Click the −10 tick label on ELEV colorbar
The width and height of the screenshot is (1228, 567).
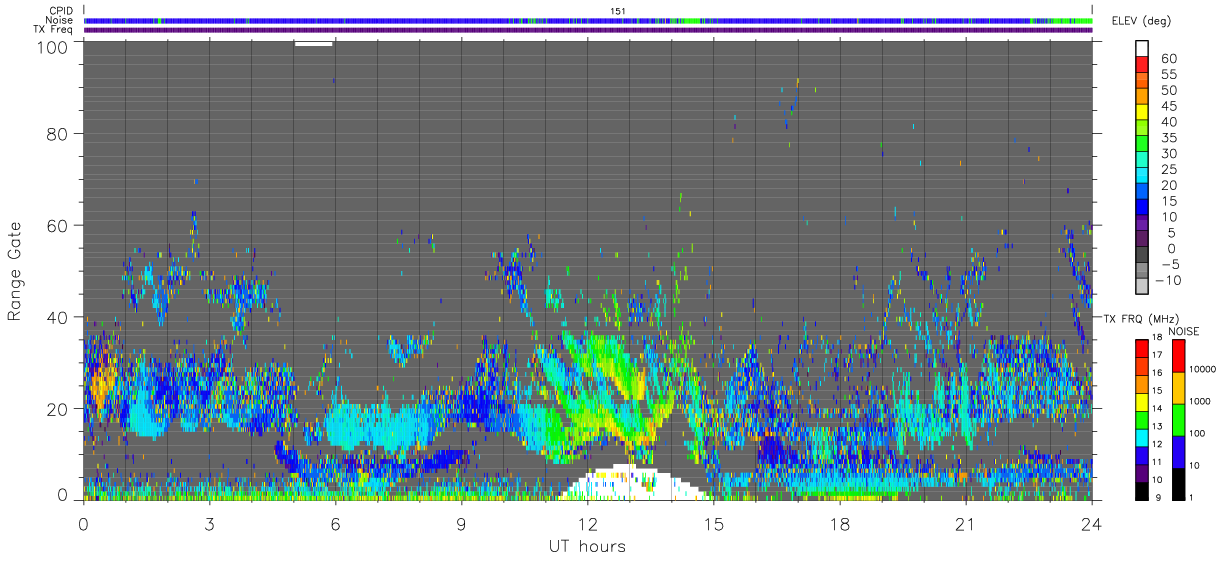click(x=1166, y=281)
